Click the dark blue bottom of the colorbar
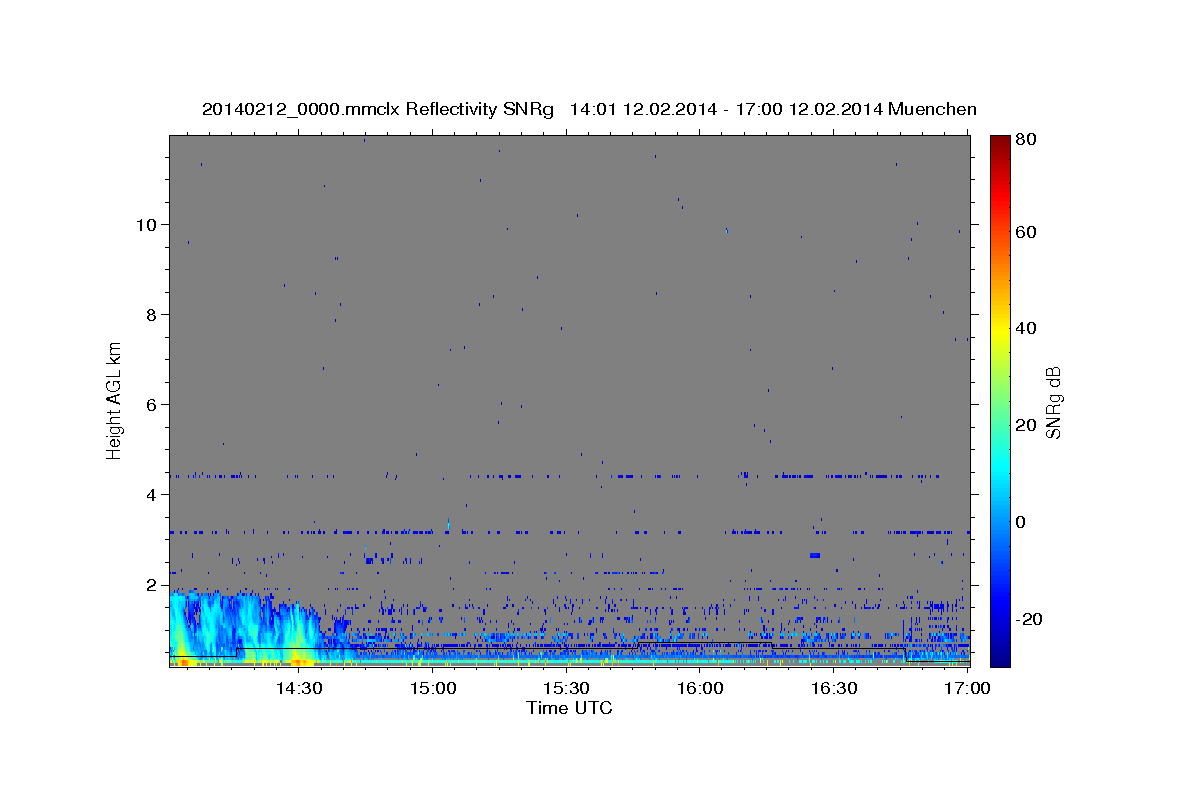 (1000, 655)
